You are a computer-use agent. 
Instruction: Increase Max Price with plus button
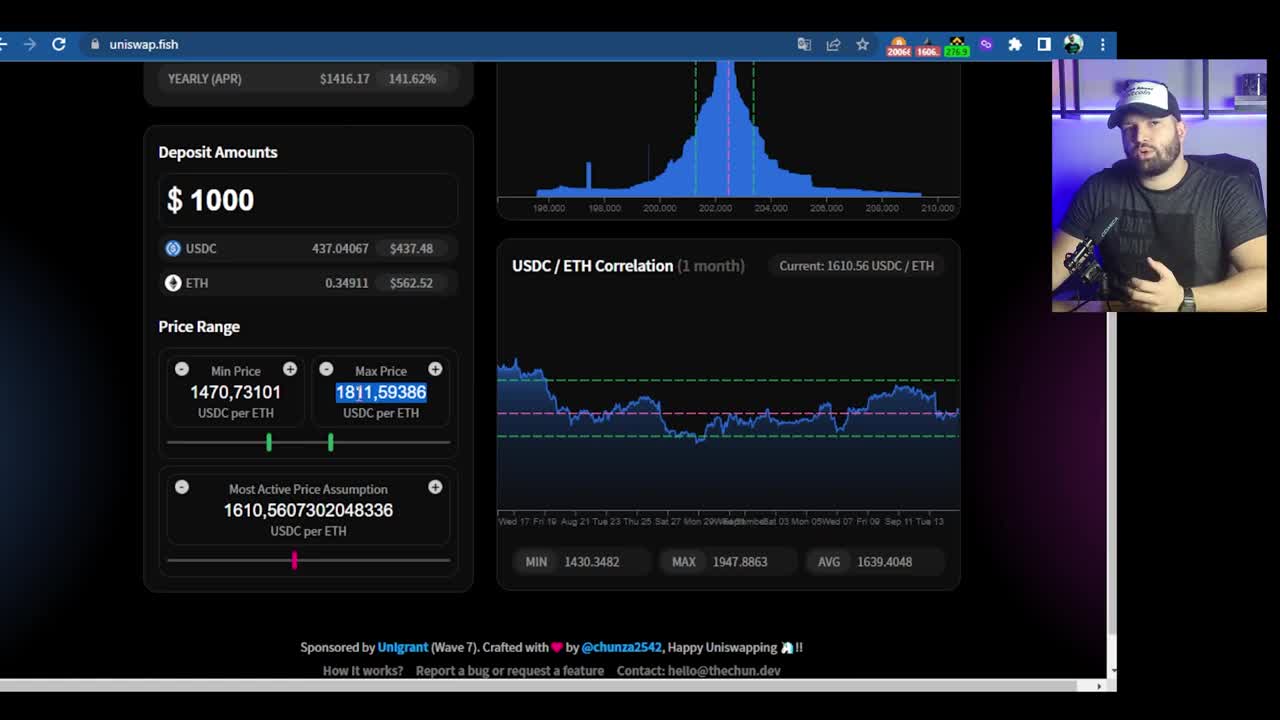435,369
